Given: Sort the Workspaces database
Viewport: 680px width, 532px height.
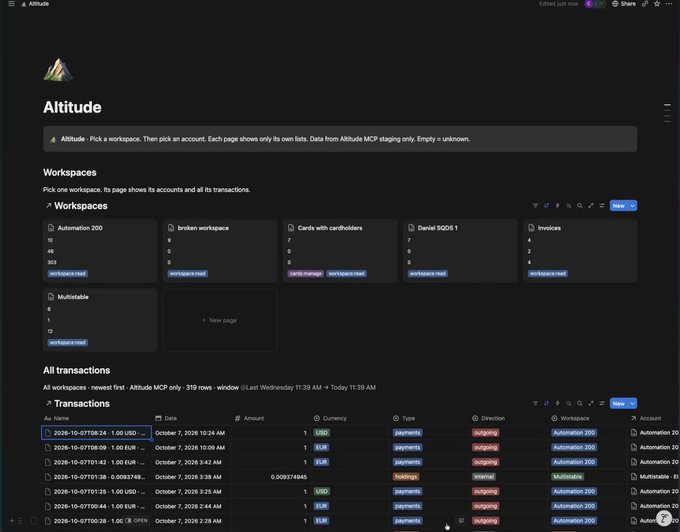Looking at the screenshot, I should click(546, 206).
